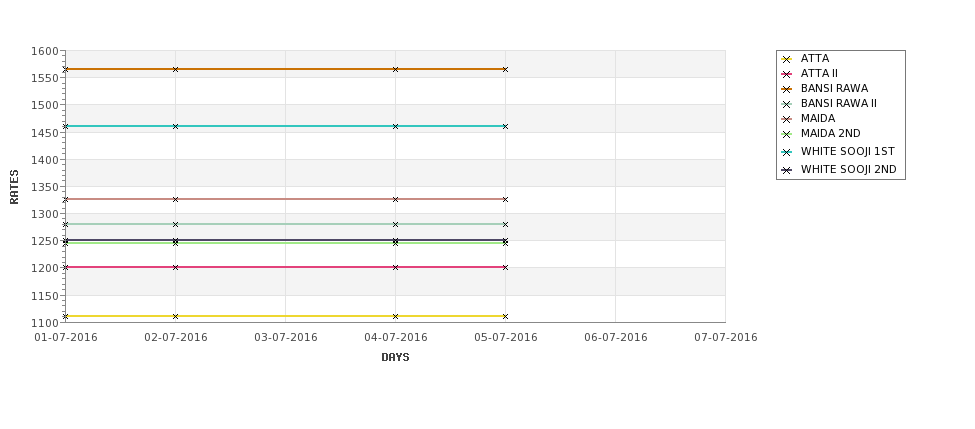Select the WHITE SOOJI 1ST point on 04-07-2016

tap(395, 126)
